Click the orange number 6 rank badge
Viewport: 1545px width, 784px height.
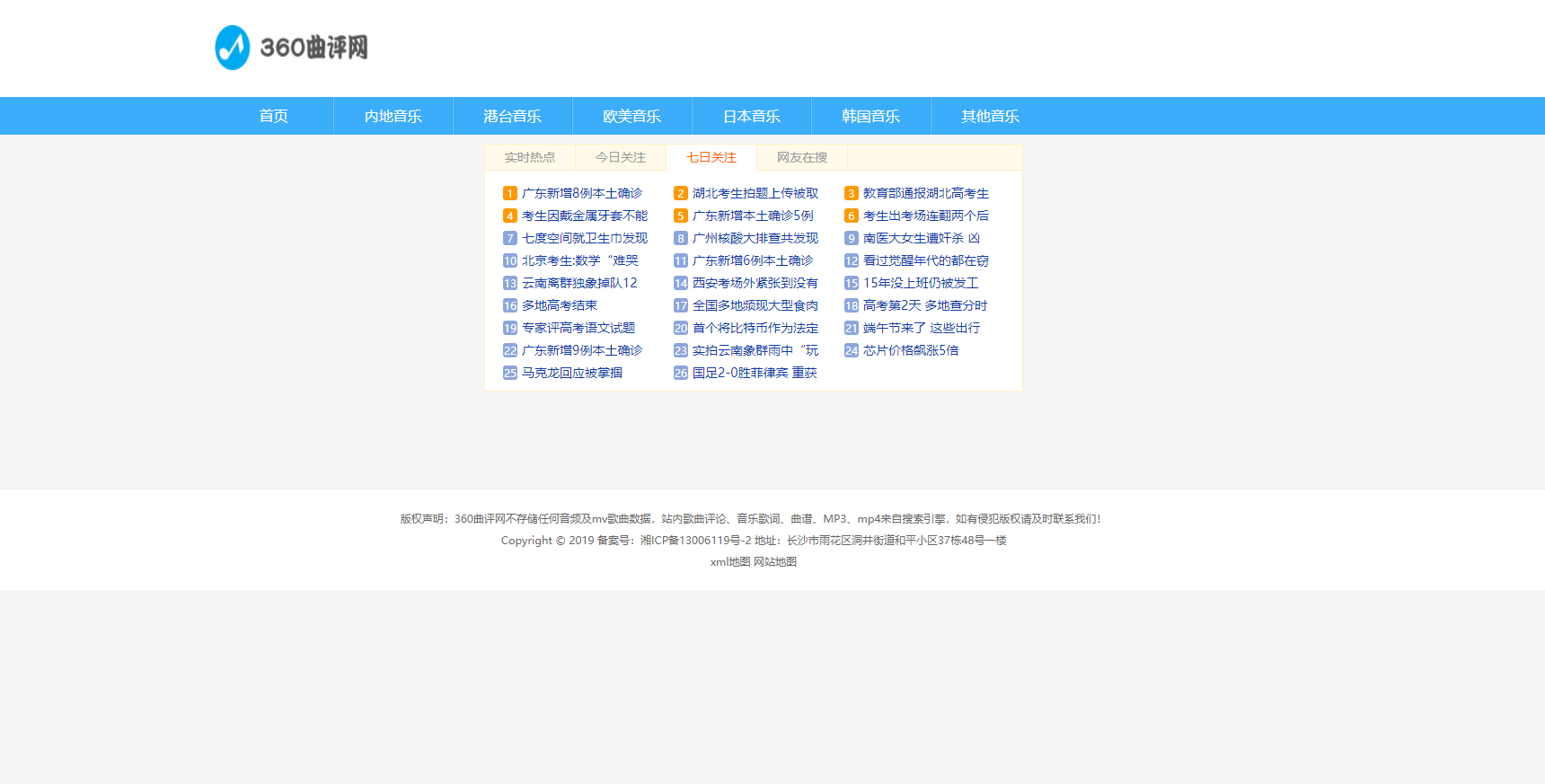click(x=852, y=216)
